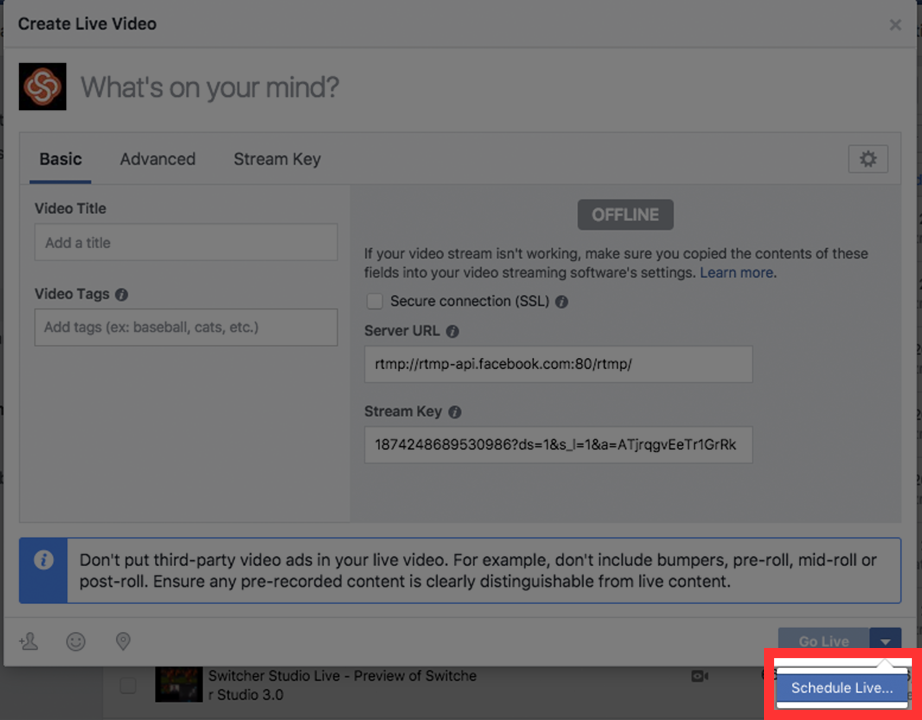Open the feeling/activity emoji icon
This screenshot has width=922, height=720.
pos(76,641)
